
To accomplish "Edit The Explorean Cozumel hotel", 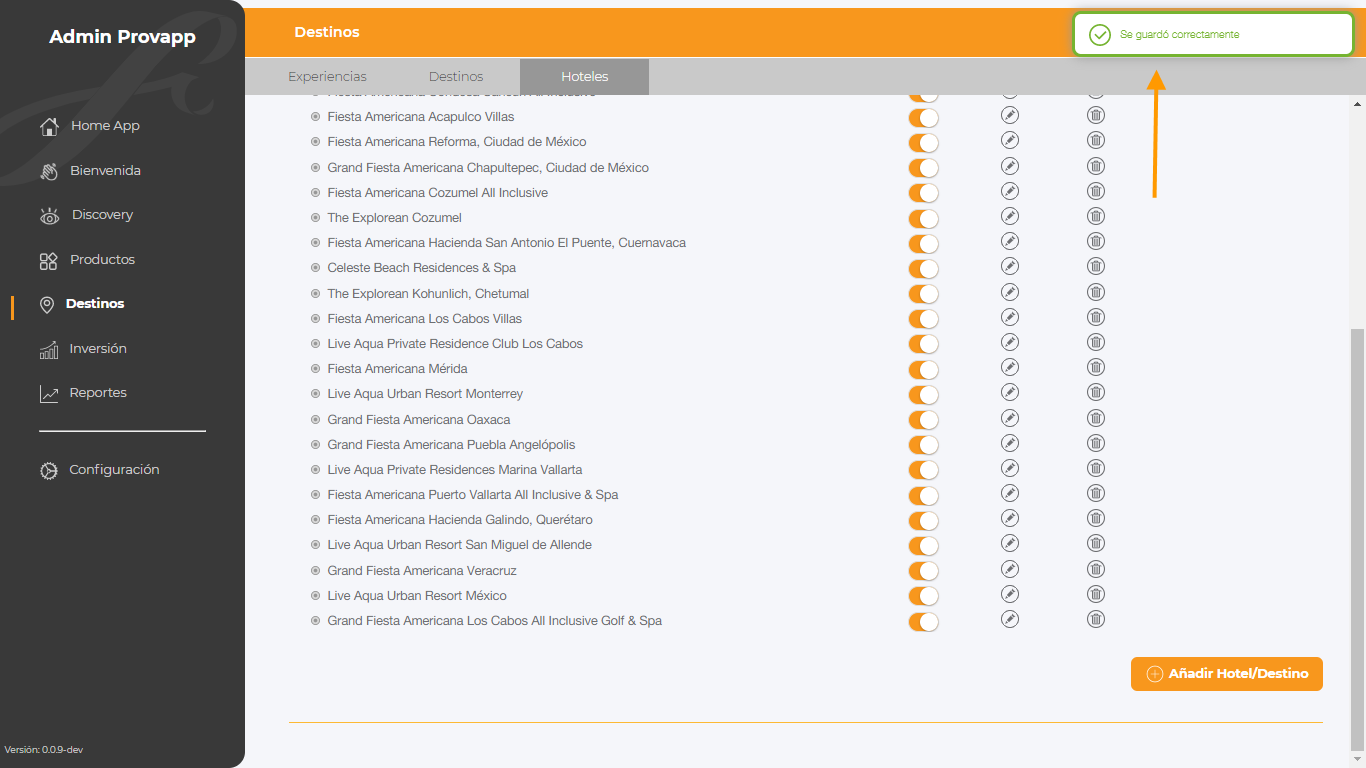I will tap(1010, 216).
